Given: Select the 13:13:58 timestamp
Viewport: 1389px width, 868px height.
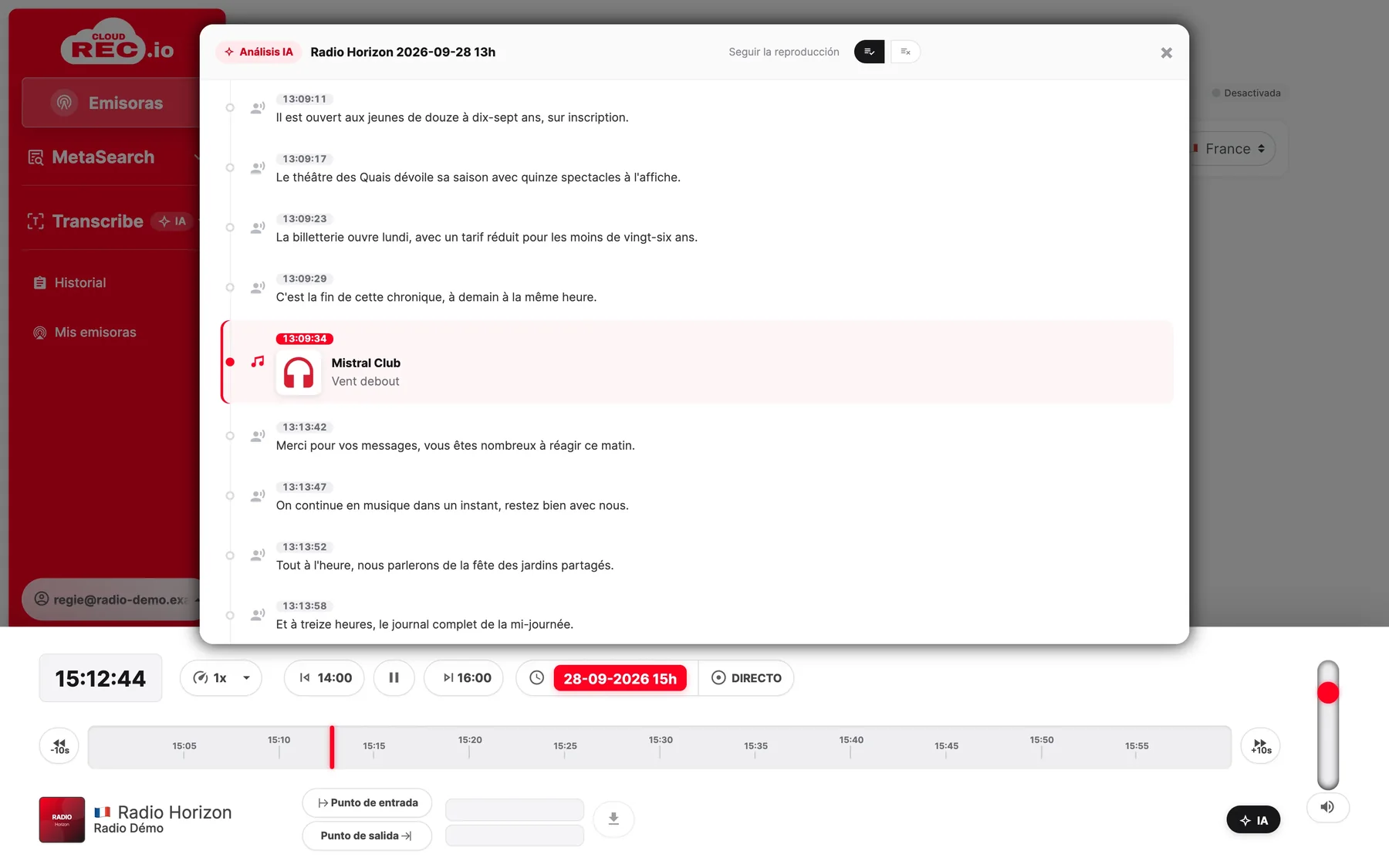Looking at the screenshot, I should (x=305, y=606).
